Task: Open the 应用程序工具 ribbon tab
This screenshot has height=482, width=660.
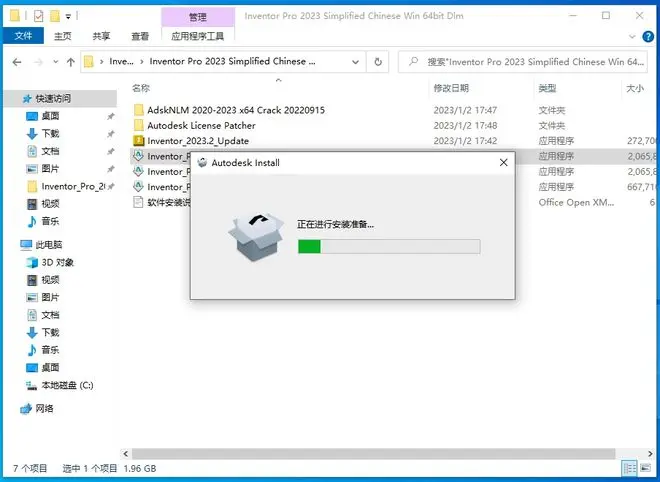Action: point(197,36)
